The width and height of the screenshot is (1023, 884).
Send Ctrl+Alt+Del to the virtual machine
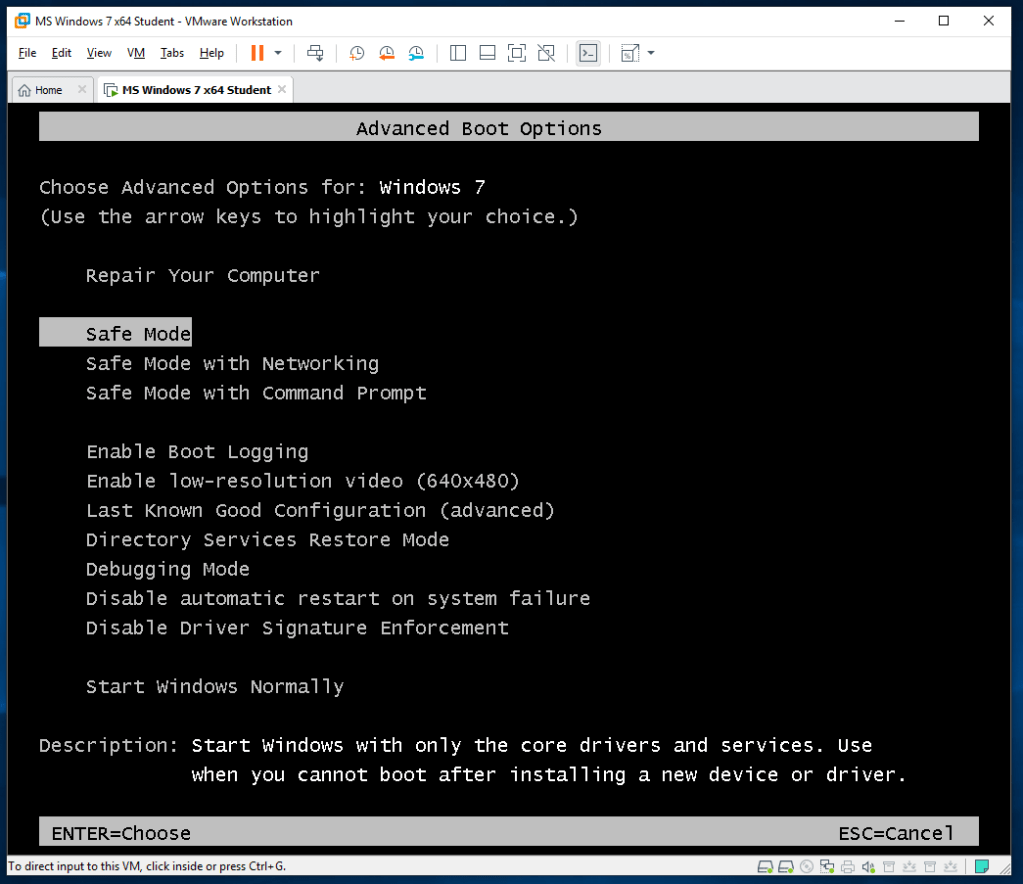point(315,53)
